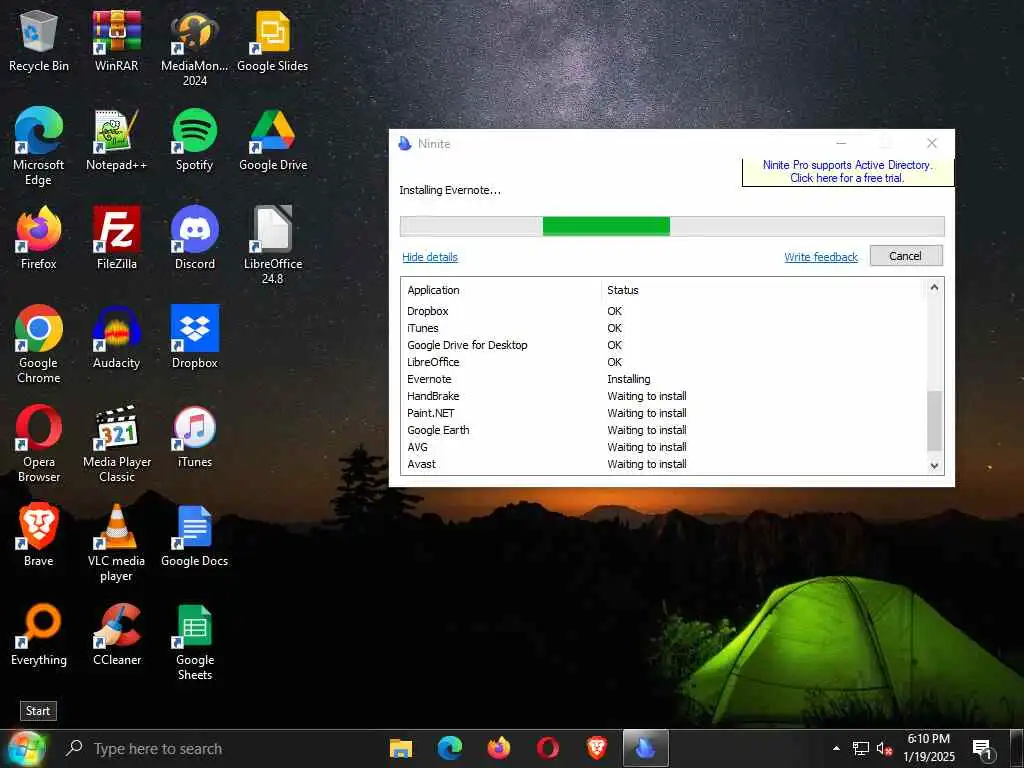Open the Windows Start button
The width and height of the screenshot is (1024, 768).
coord(25,749)
